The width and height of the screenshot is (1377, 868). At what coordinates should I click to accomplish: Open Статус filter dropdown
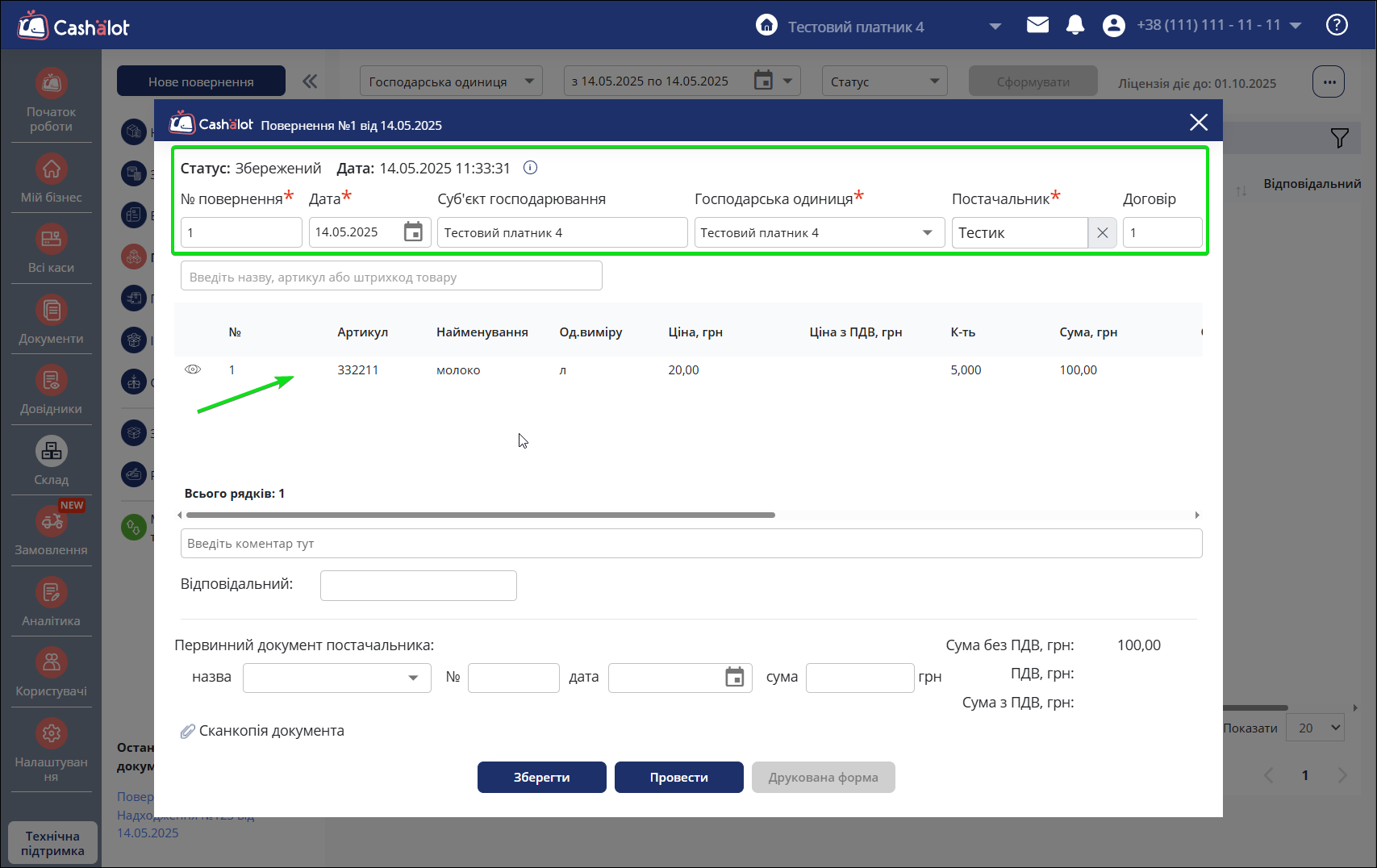tap(884, 81)
